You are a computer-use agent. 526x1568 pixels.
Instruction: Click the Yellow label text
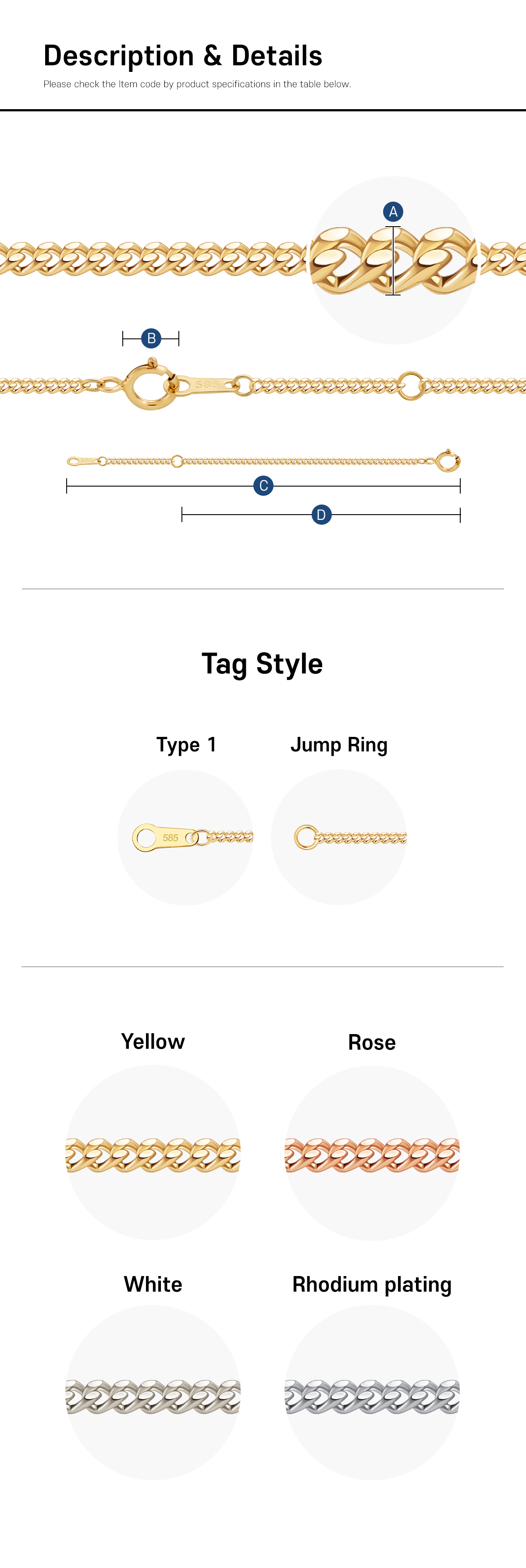(x=153, y=1042)
